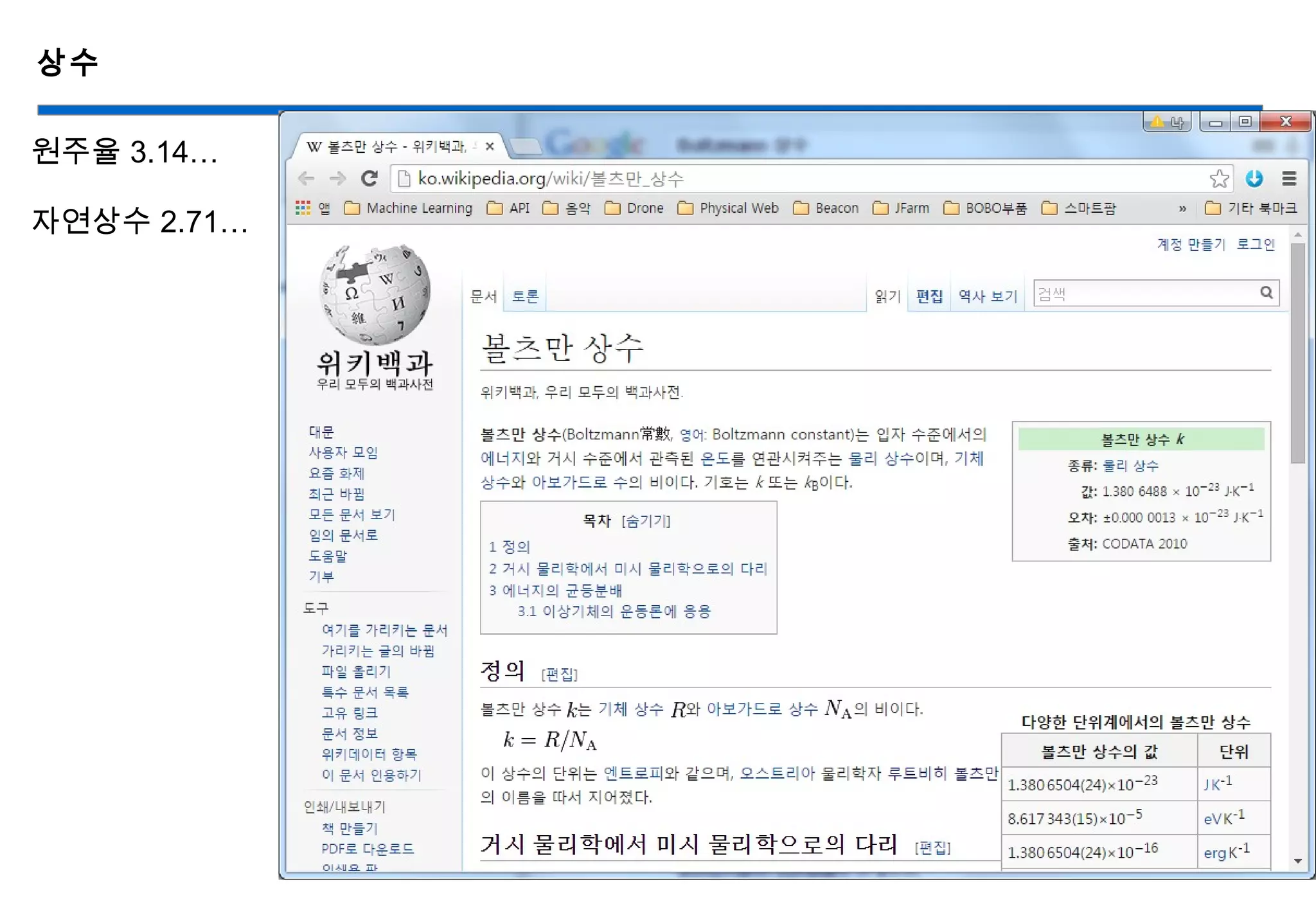Jump to 3.1 이상기체의 운동론에 응용
Image resolution: width=1316 pixels, height=911 pixels.
(x=614, y=611)
